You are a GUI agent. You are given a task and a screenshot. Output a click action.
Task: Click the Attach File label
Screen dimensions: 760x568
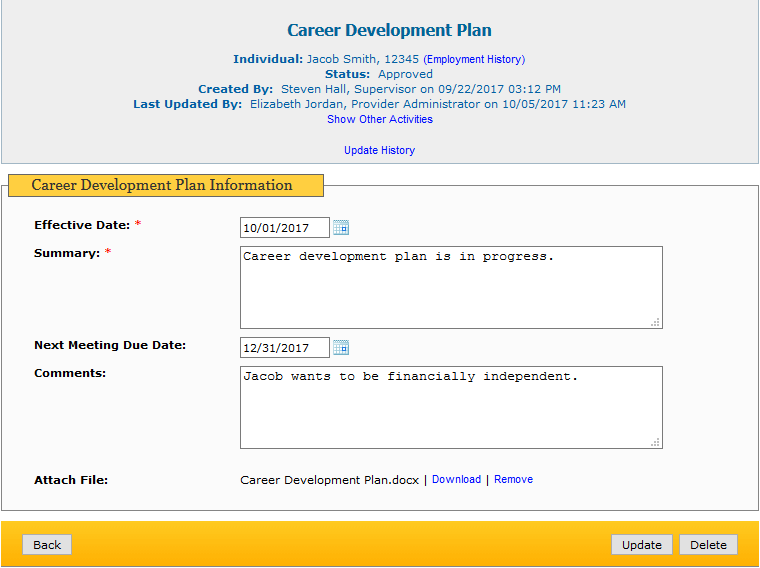point(71,480)
